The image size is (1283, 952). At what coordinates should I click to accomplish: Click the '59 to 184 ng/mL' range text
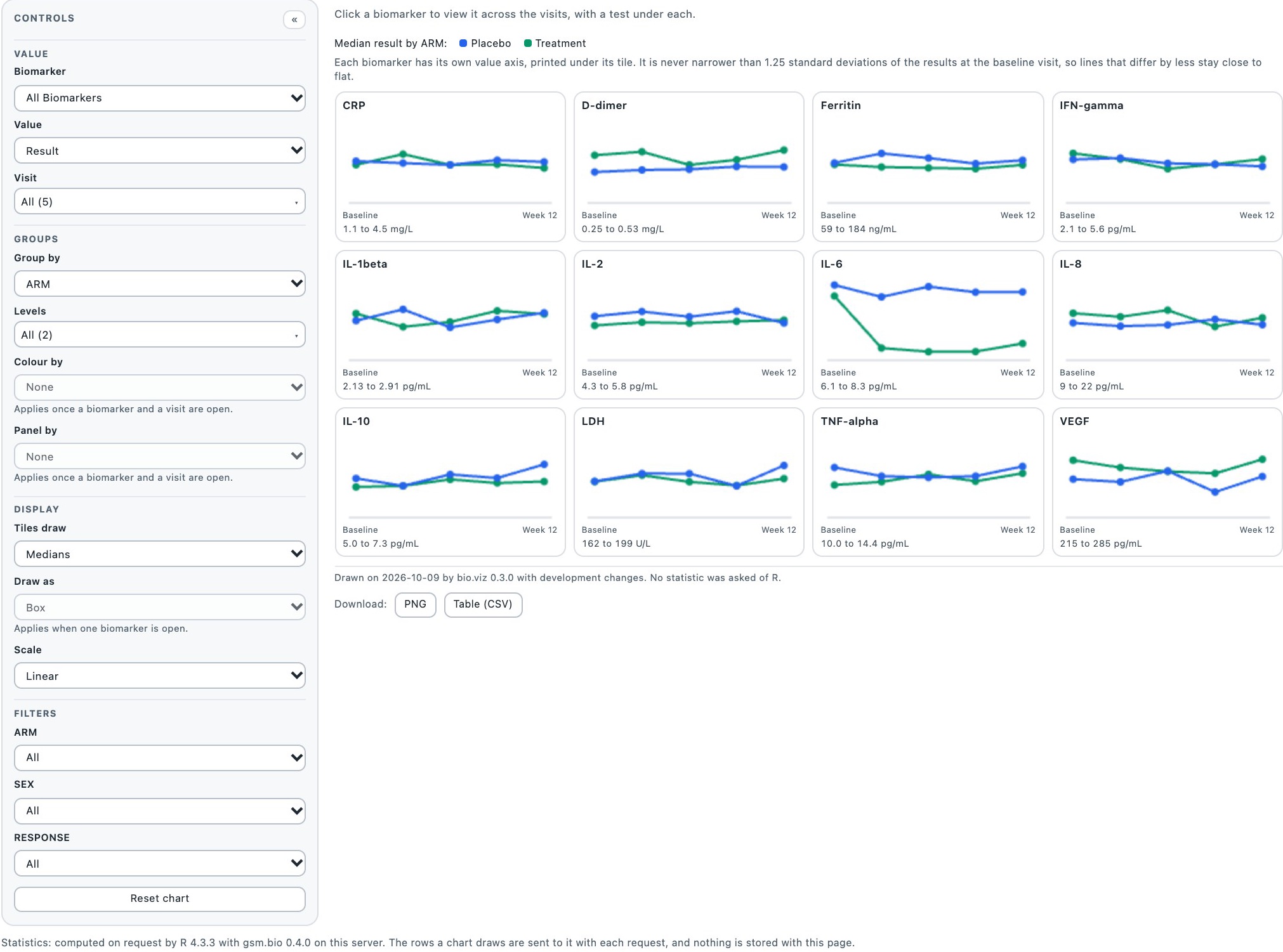point(859,229)
